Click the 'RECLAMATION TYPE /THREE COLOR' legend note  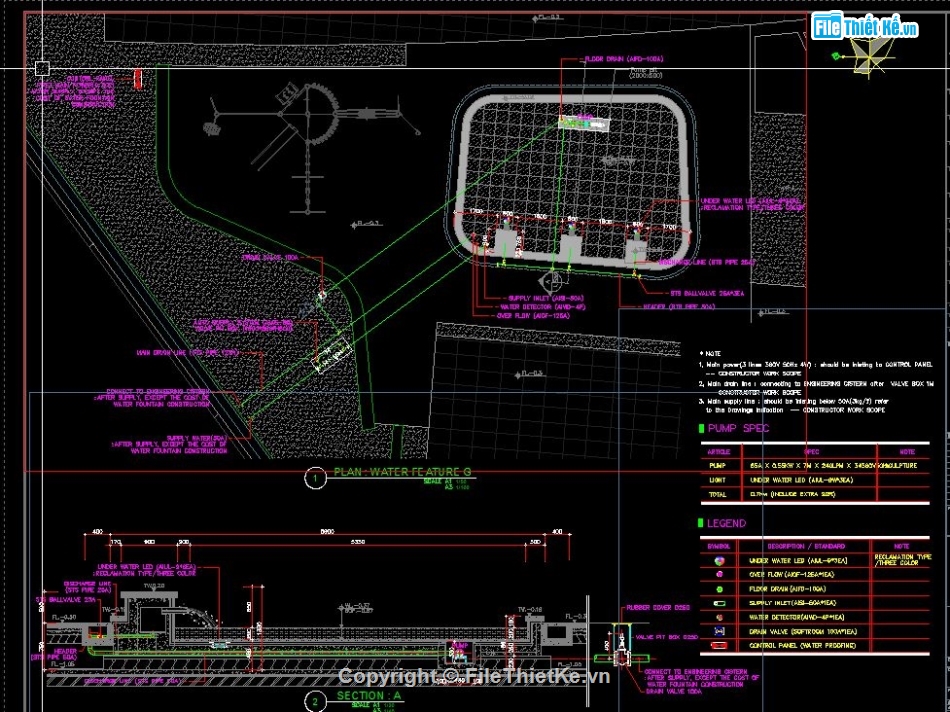(x=903, y=560)
